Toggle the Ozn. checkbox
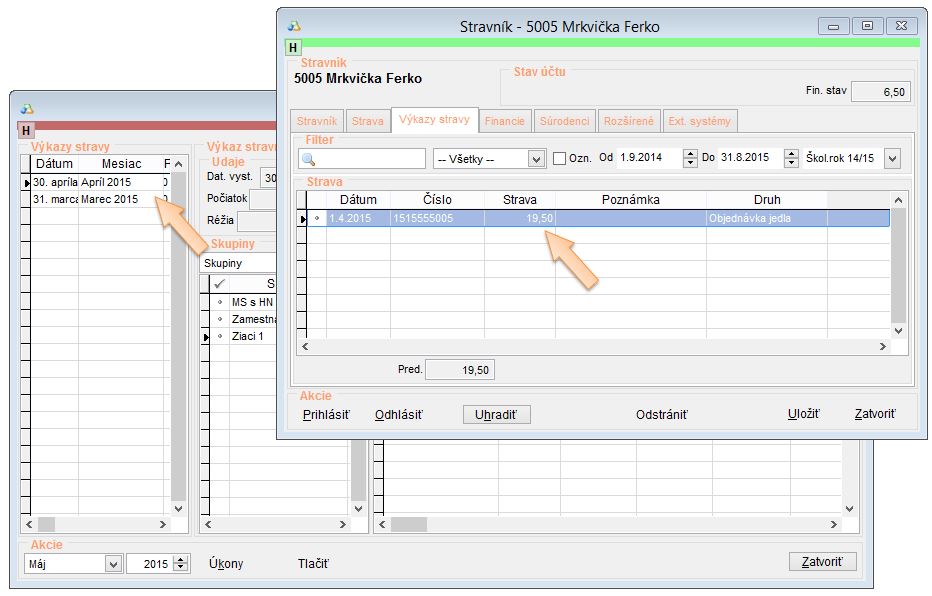Screen dimensions: 932x596 click(x=559, y=159)
